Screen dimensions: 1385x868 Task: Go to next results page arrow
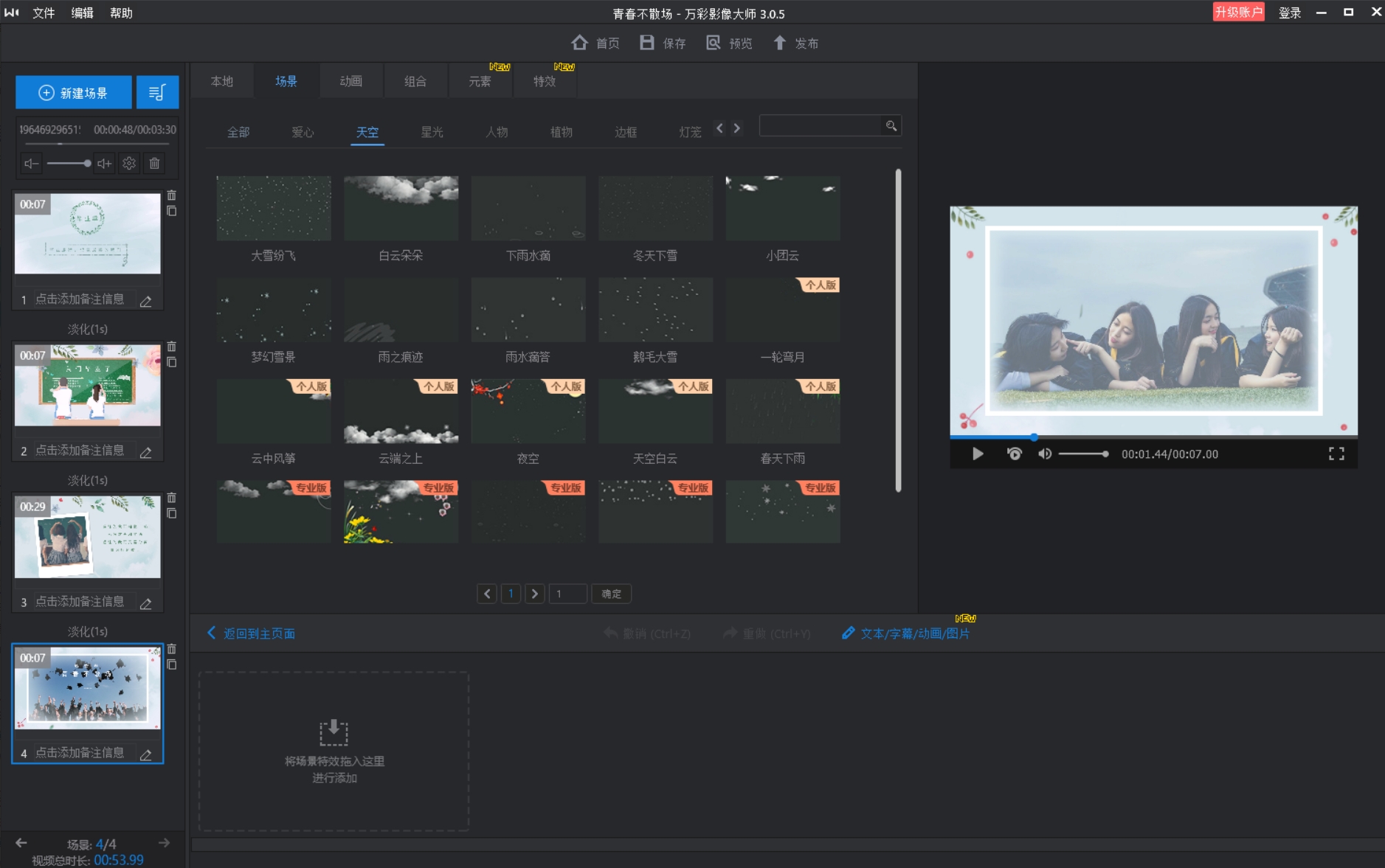[535, 594]
